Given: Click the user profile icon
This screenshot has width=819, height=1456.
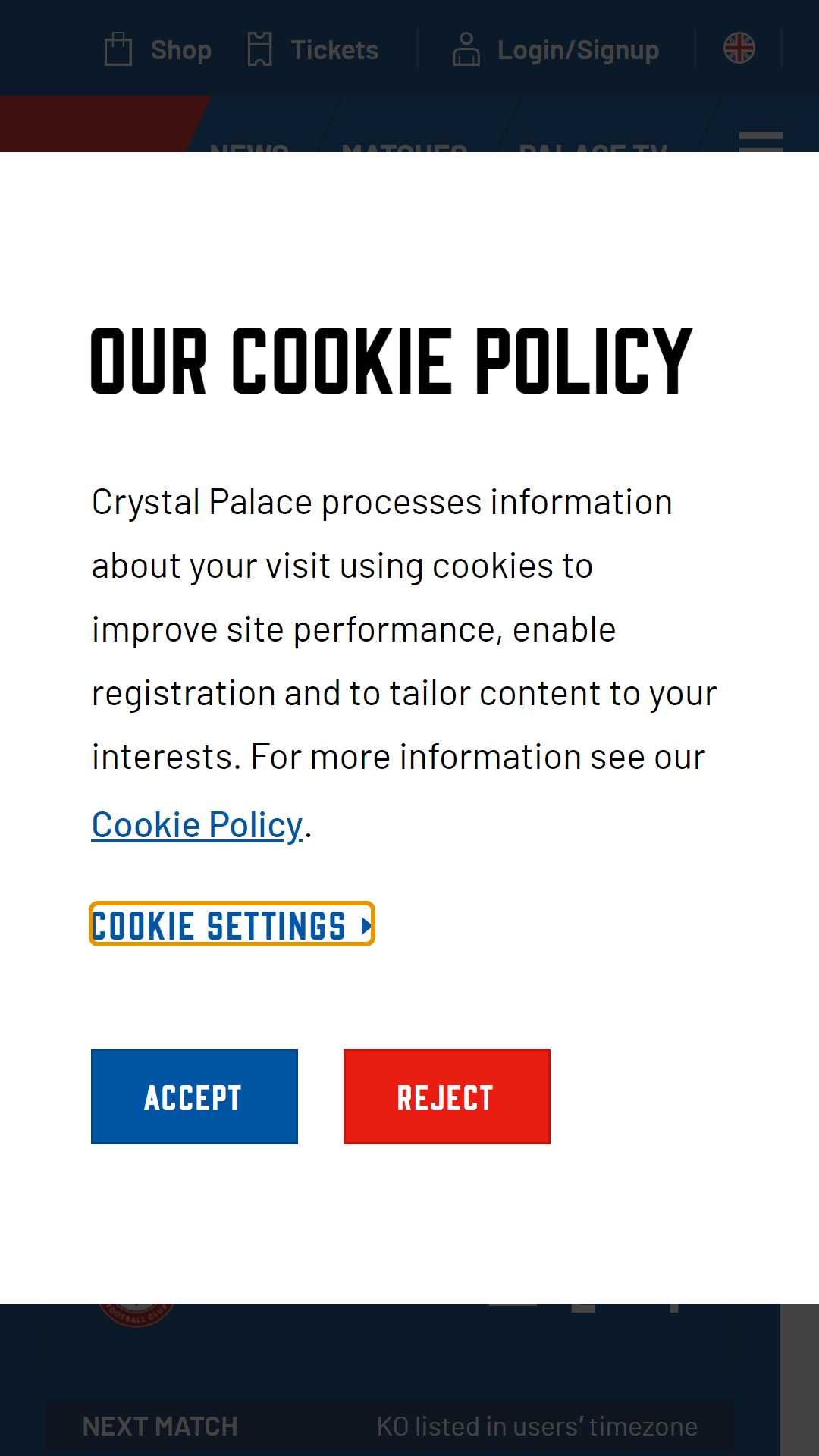Looking at the screenshot, I should tap(466, 49).
